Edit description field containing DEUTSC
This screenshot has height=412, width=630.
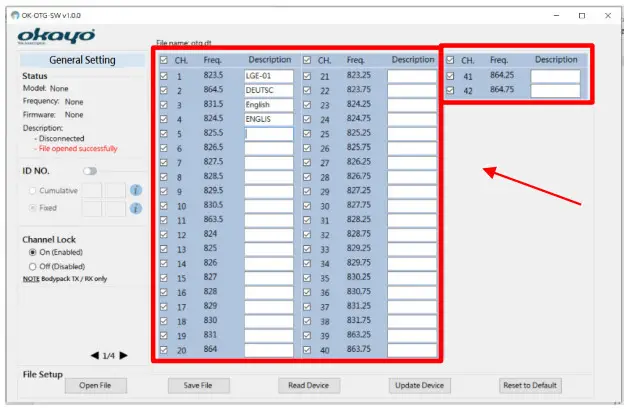click(269, 90)
